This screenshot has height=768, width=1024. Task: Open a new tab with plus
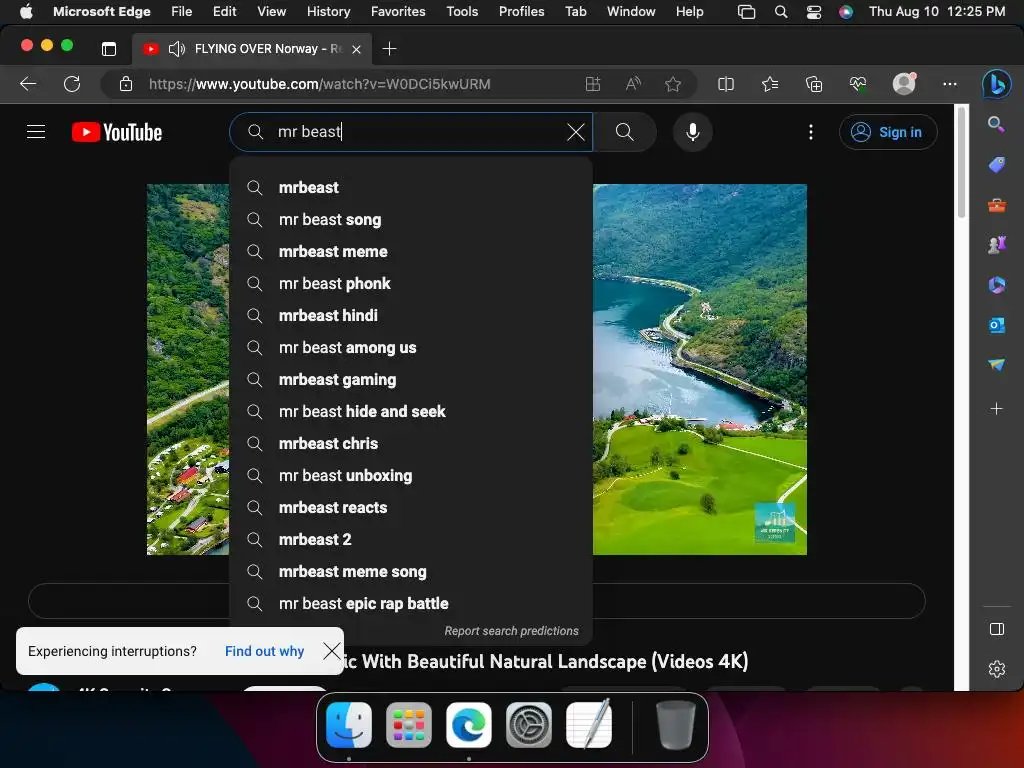(x=389, y=49)
